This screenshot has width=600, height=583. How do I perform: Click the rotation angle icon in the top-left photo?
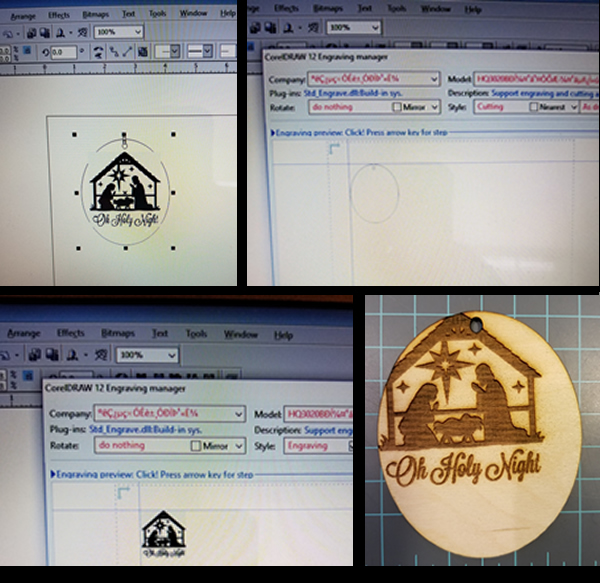46,52
